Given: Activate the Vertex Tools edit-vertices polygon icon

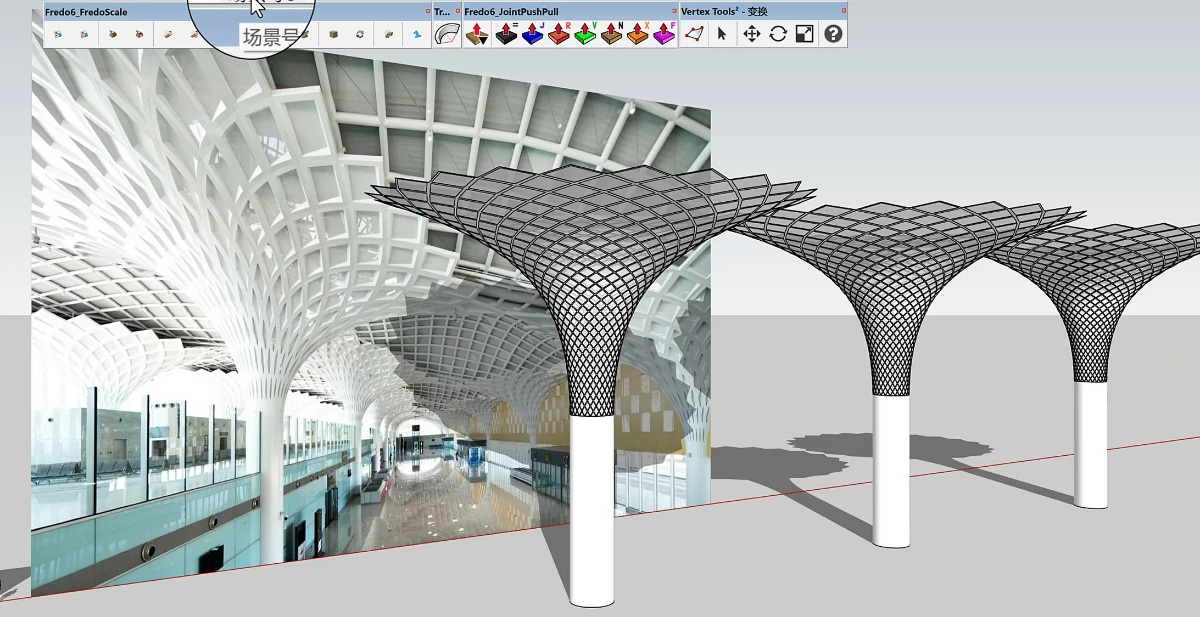Looking at the screenshot, I should [694, 34].
